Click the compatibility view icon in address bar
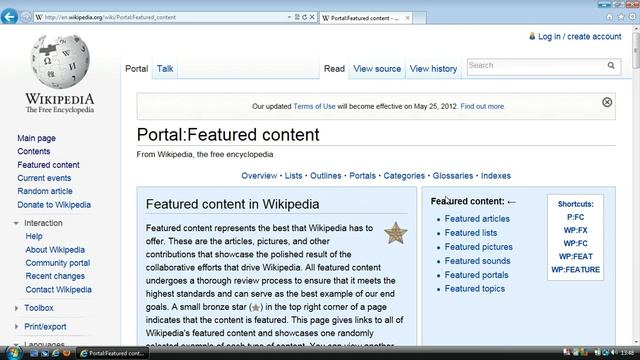Image resolution: width=640 pixels, height=360 pixels. (x=297, y=17)
